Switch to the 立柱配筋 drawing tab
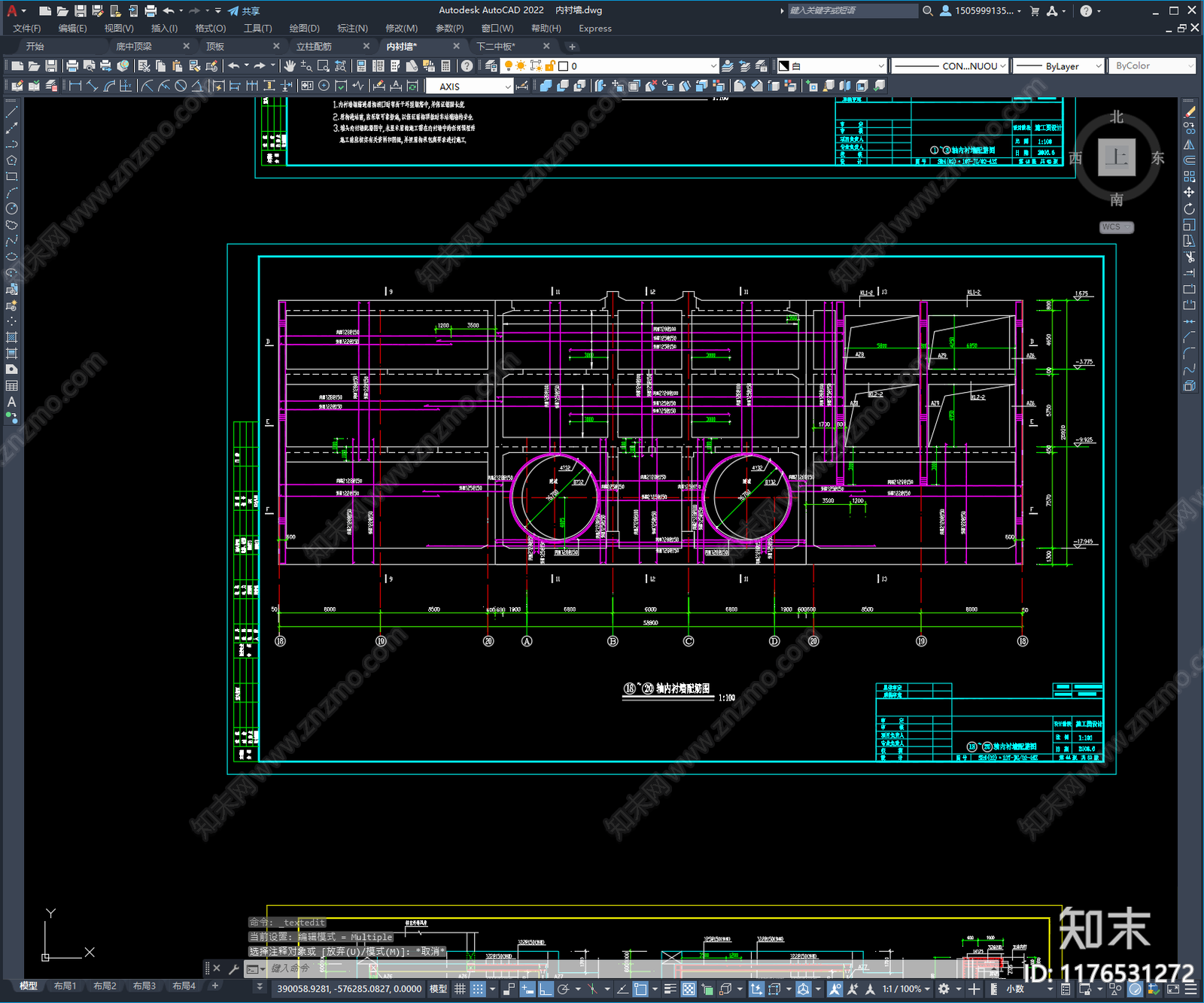 click(x=314, y=47)
